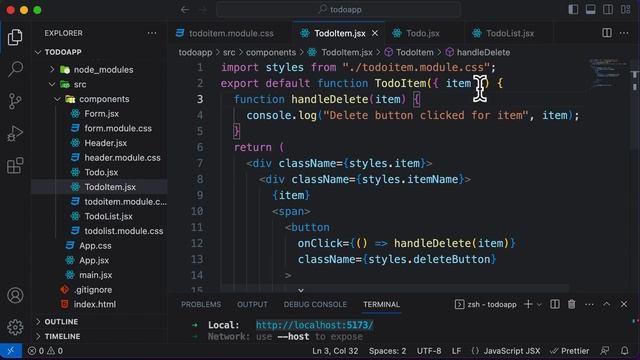Screen dimensions: 640x360
Task: Open the Source Control view
Action: 15,101
